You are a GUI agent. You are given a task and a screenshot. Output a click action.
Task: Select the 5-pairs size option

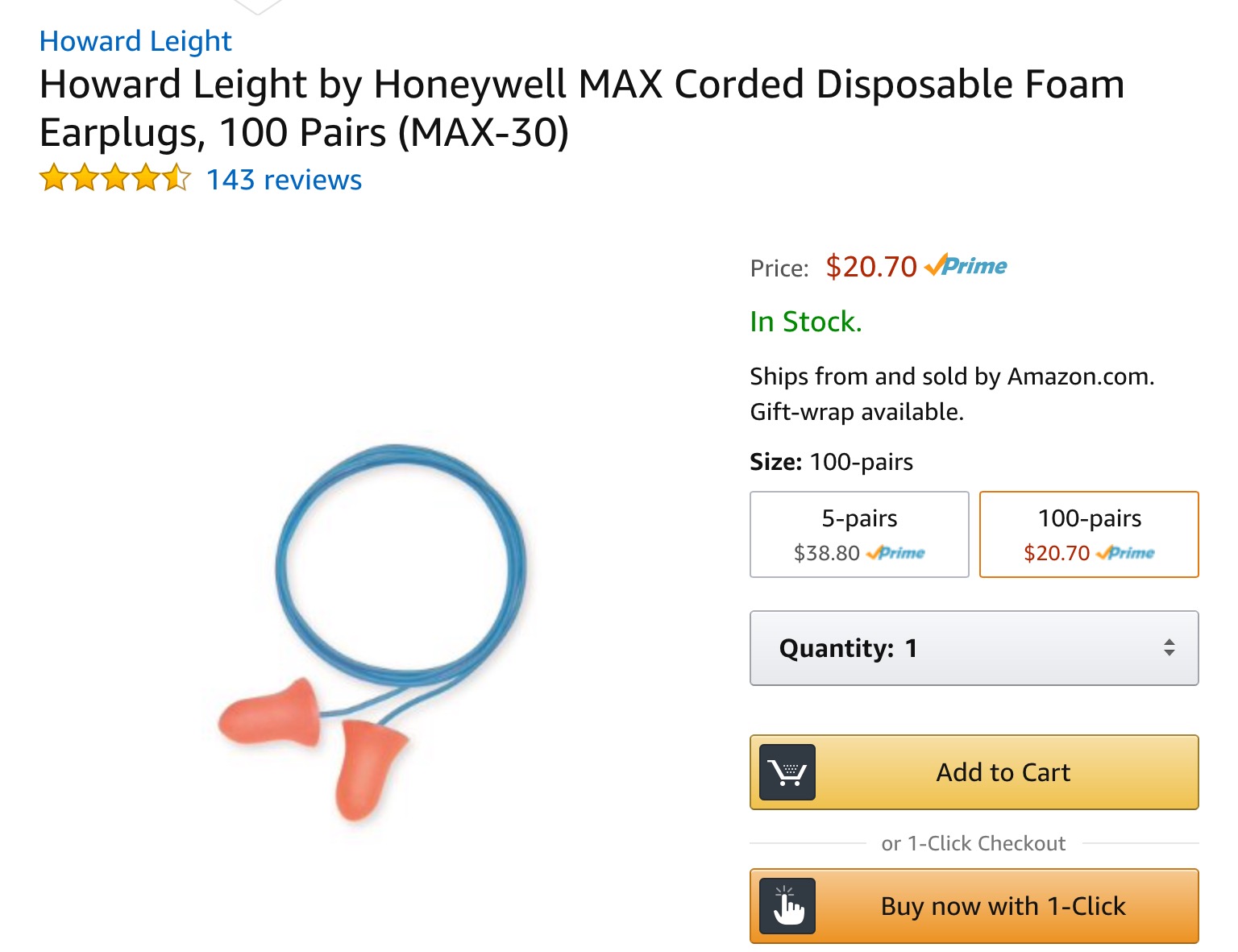click(859, 534)
